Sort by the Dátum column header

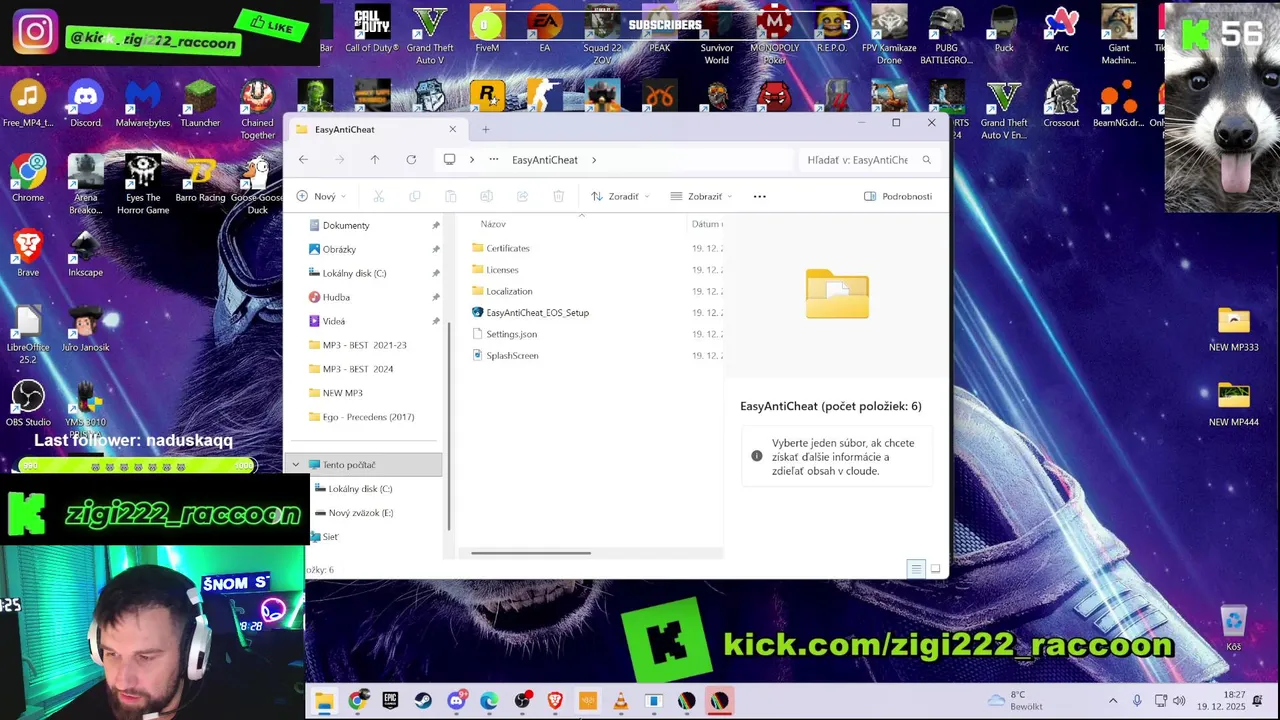pyautogui.click(x=705, y=224)
